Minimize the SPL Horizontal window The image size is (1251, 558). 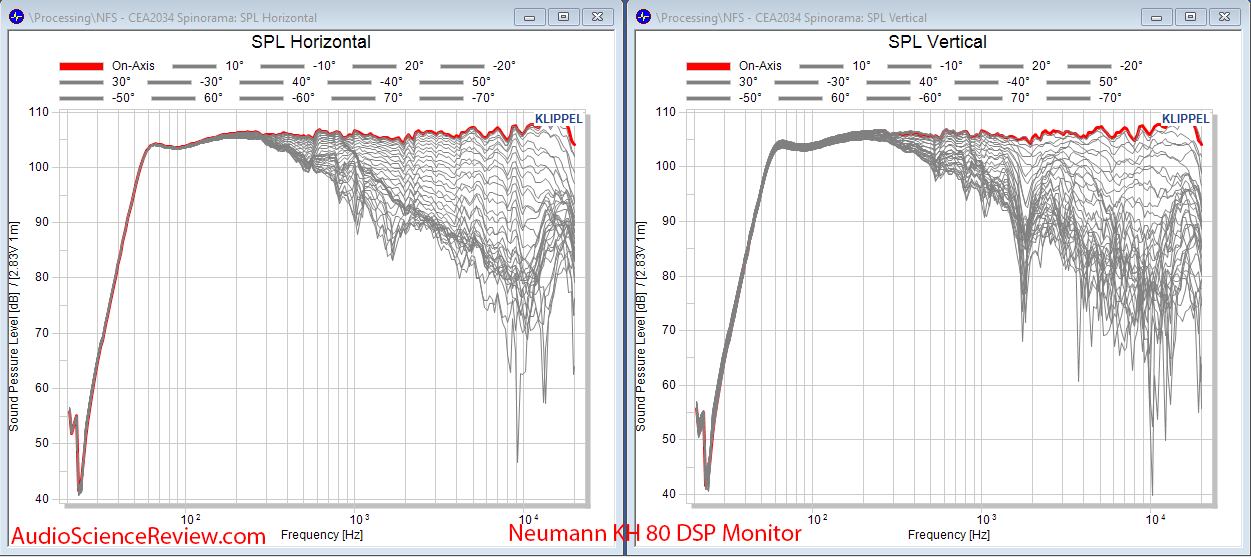point(530,17)
